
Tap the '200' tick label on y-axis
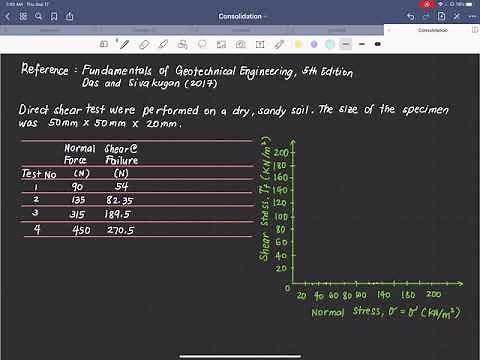click(281, 153)
